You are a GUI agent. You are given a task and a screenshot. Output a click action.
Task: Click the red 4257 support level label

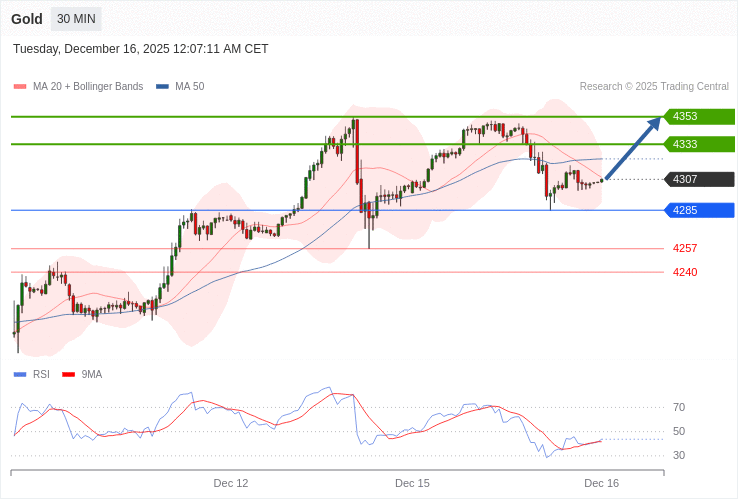point(685,248)
